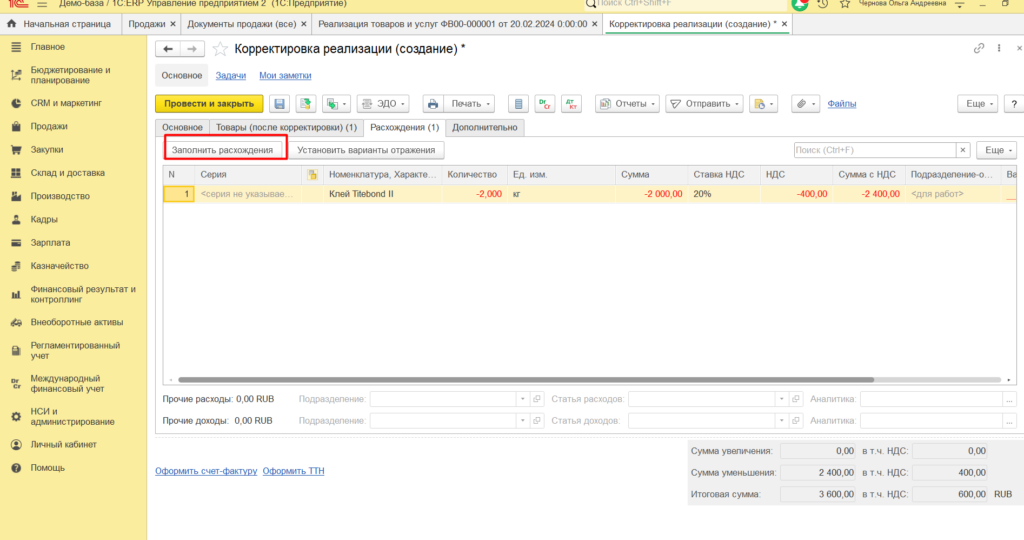Click Заполнить расхождения button
This screenshot has height=540, width=1024.
click(x=222, y=150)
